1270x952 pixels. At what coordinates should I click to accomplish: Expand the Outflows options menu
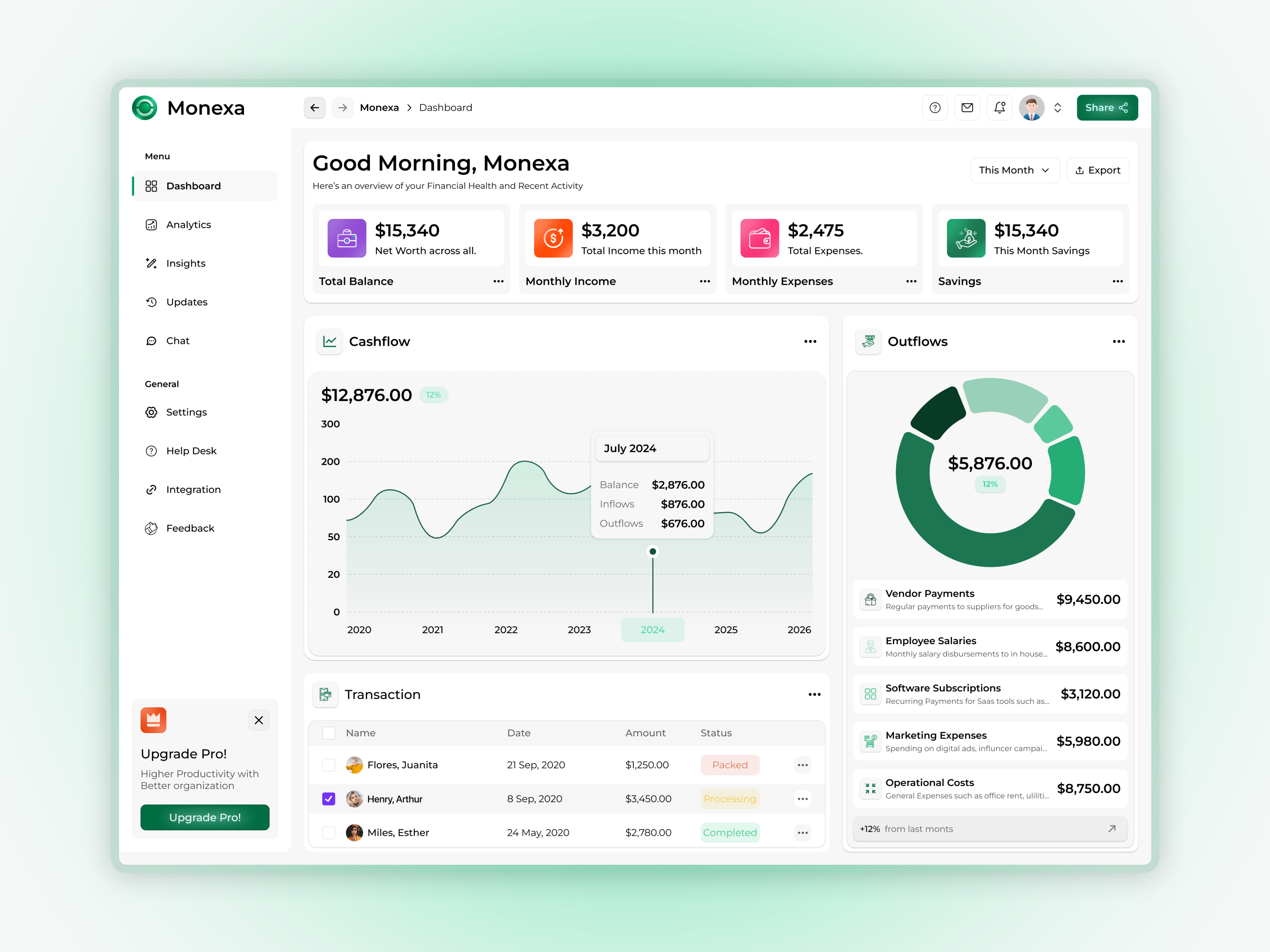coord(1118,341)
